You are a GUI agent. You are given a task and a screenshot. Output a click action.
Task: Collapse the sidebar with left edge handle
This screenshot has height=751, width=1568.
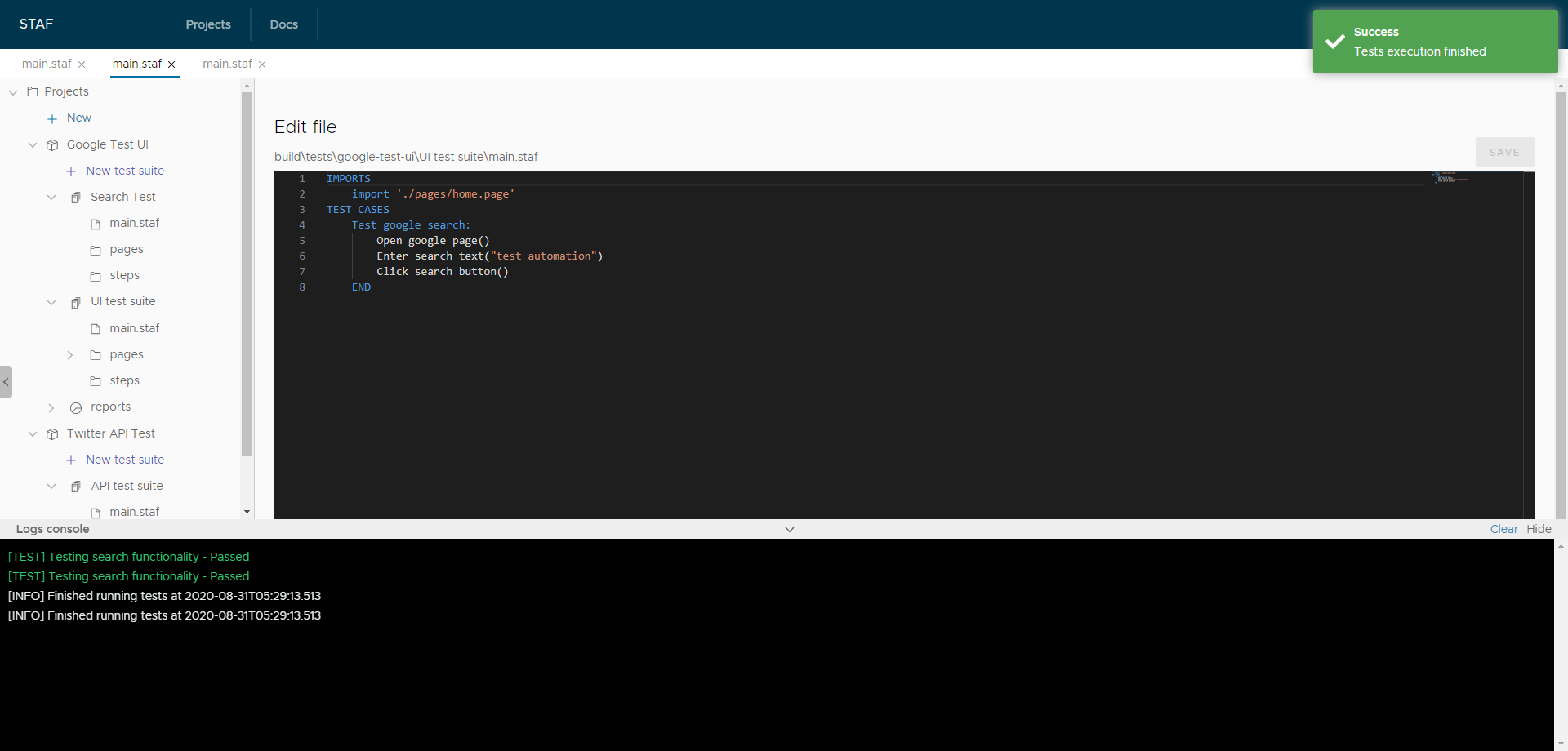pyautogui.click(x=6, y=382)
